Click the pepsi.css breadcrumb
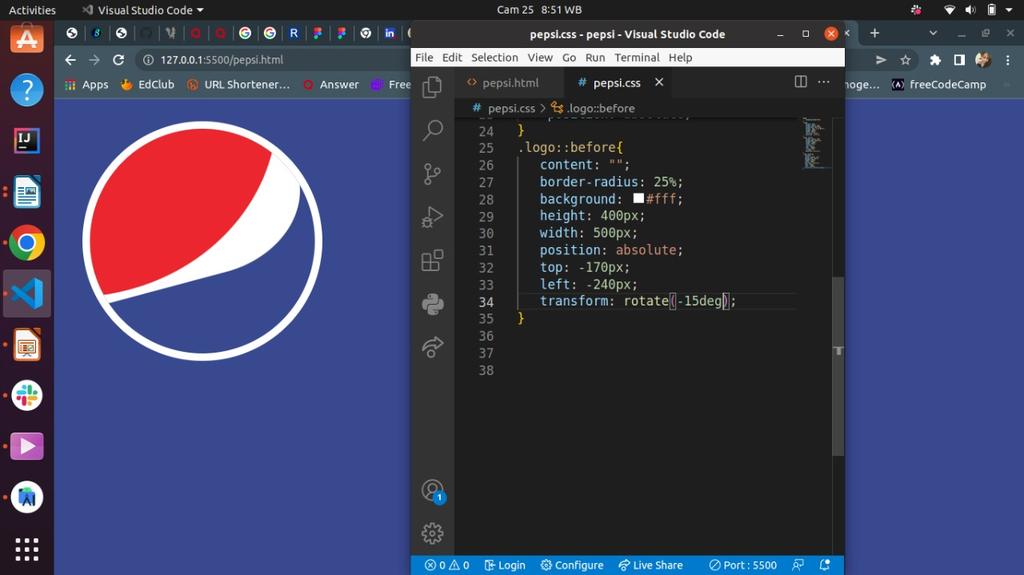Viewport: 1024px width, 575px height. (x=511, y=108)
